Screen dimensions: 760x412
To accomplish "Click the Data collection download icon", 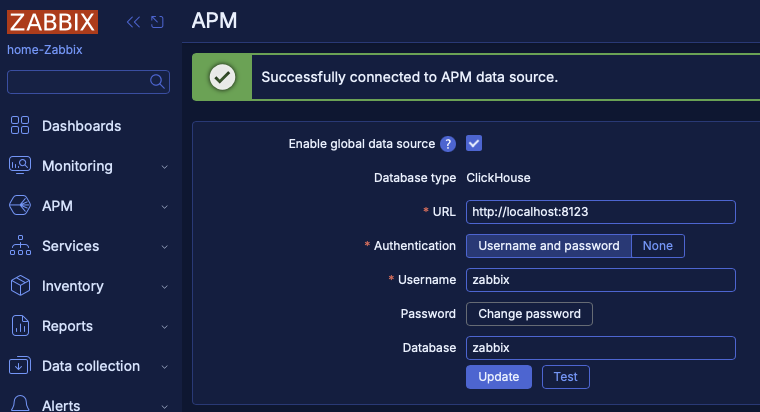I will tap(20, 365).
